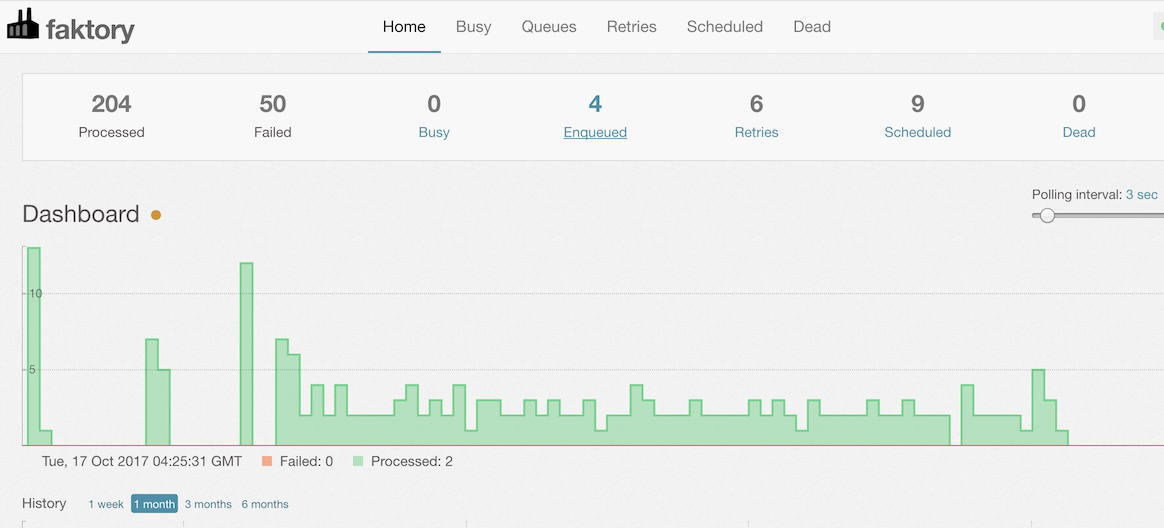Switch history to 3 months
This screenshot has width=1164, height=528.
[x=208, y=504]
